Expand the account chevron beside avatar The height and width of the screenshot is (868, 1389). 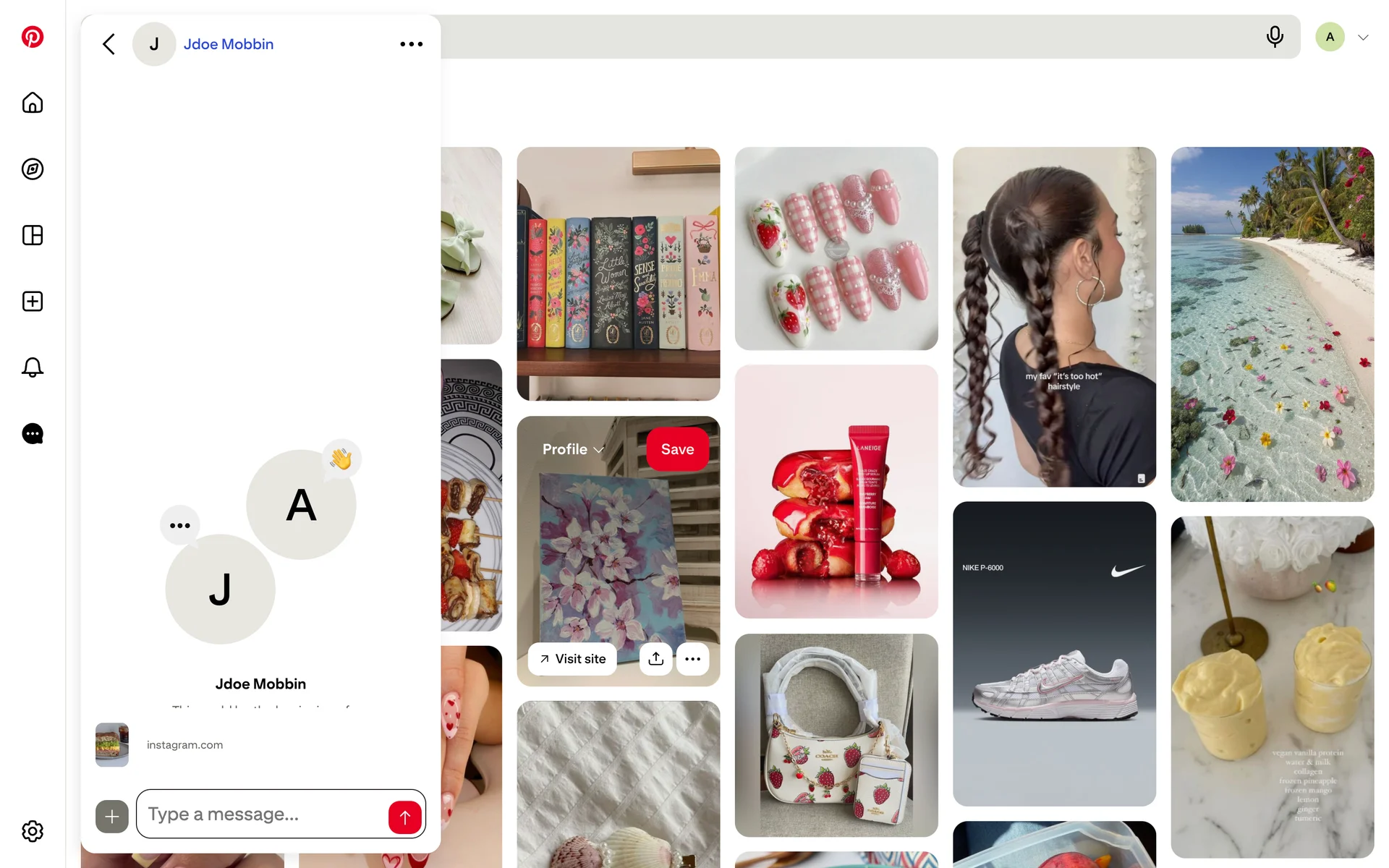(x=1363, y=38)
